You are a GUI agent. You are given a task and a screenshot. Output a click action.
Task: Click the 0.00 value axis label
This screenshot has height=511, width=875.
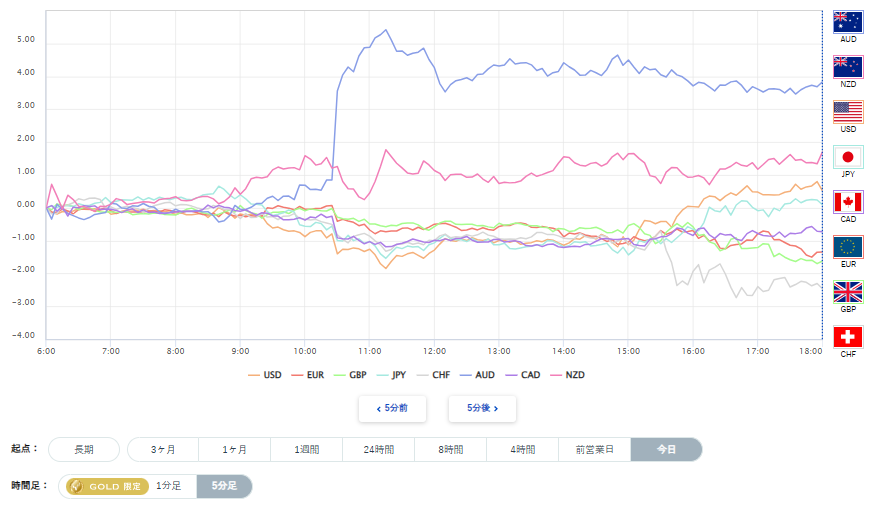pyautogui.click(x=26, y=204)
